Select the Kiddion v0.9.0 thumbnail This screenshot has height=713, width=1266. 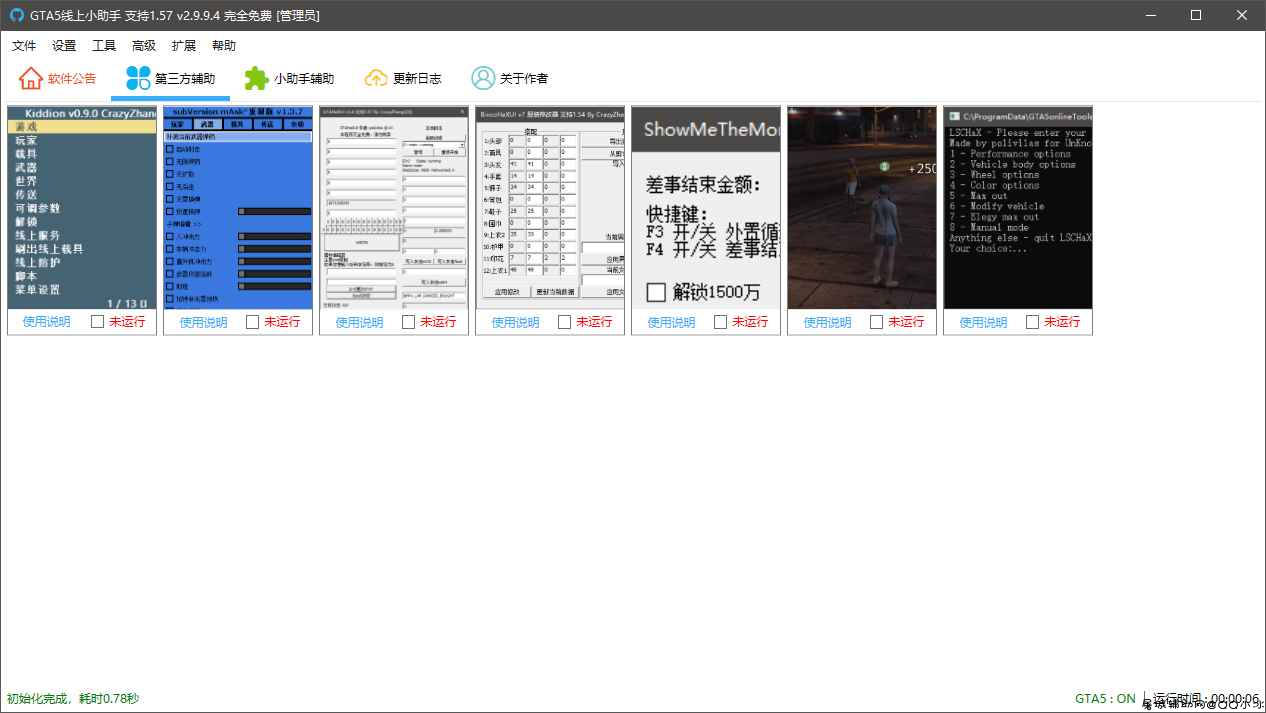coord(82,208)
